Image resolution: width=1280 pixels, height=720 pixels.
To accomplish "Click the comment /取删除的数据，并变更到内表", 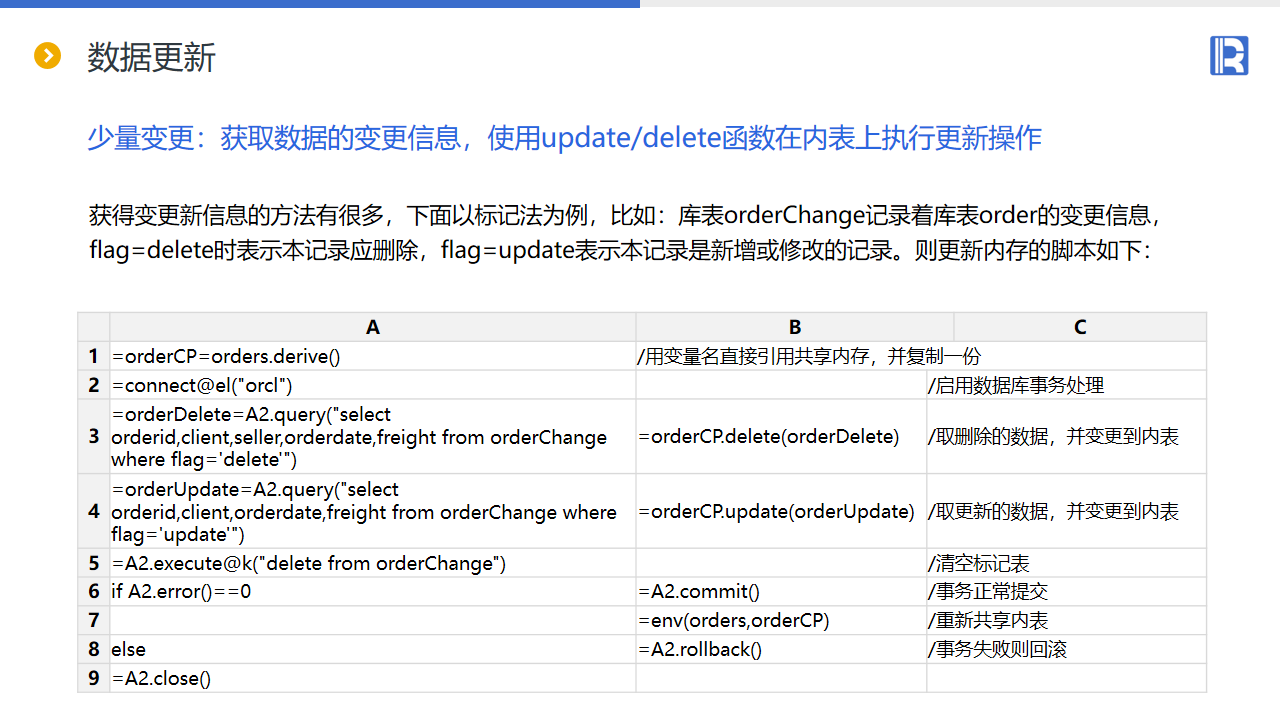I will pyautogui.click(x=1053, y=437).
